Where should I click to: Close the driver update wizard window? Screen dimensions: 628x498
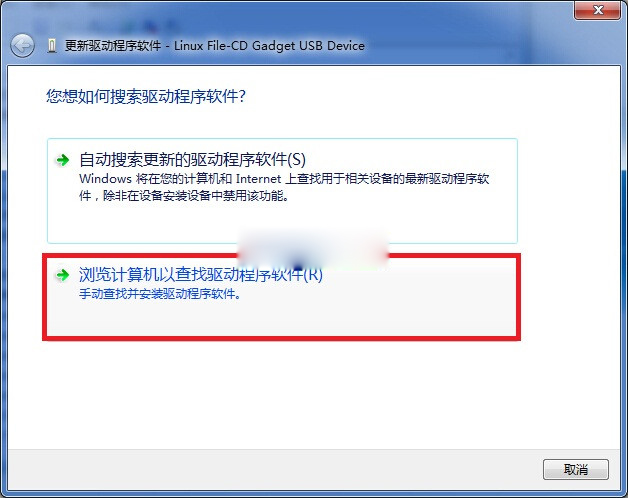point(598,10)
